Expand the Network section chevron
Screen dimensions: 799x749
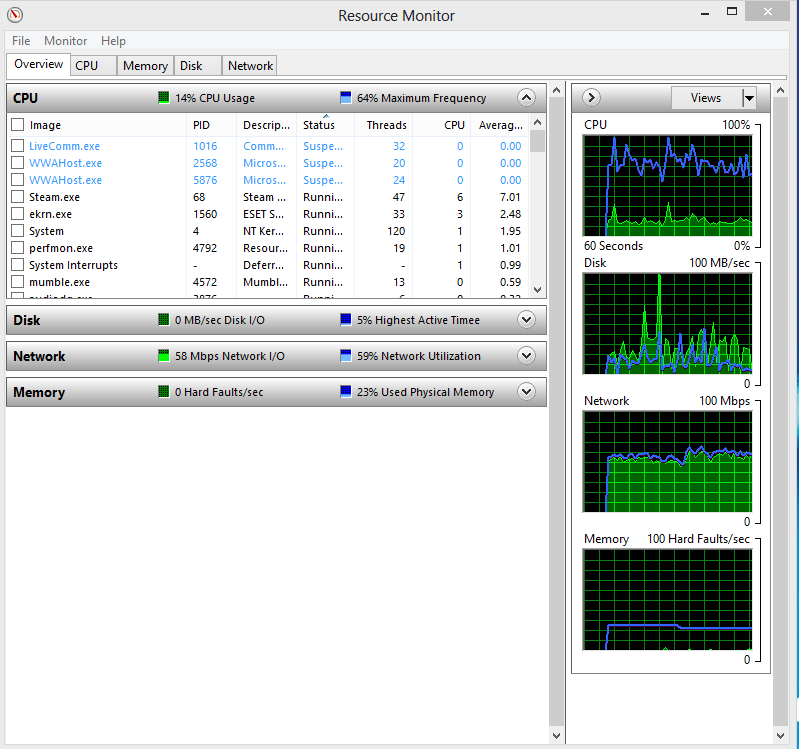coord(526,356)
